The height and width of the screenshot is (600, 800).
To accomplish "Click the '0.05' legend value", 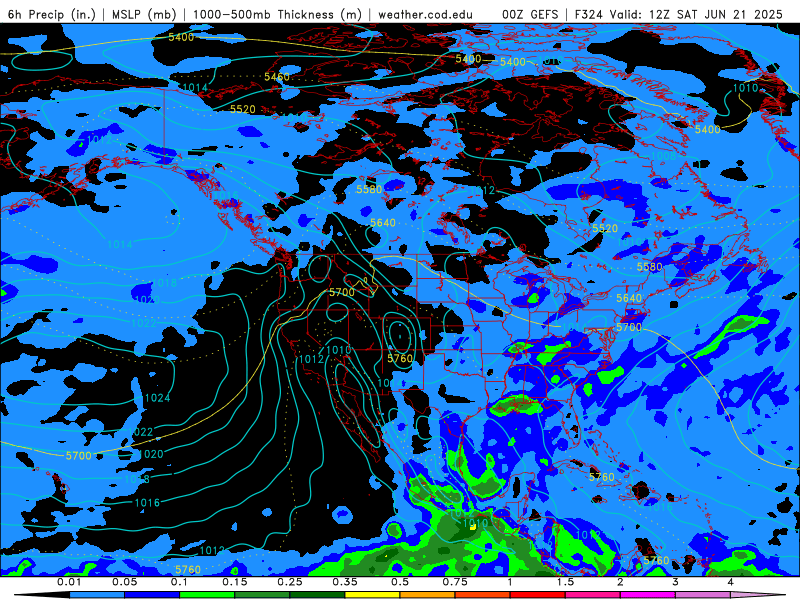I will (124, 582).
